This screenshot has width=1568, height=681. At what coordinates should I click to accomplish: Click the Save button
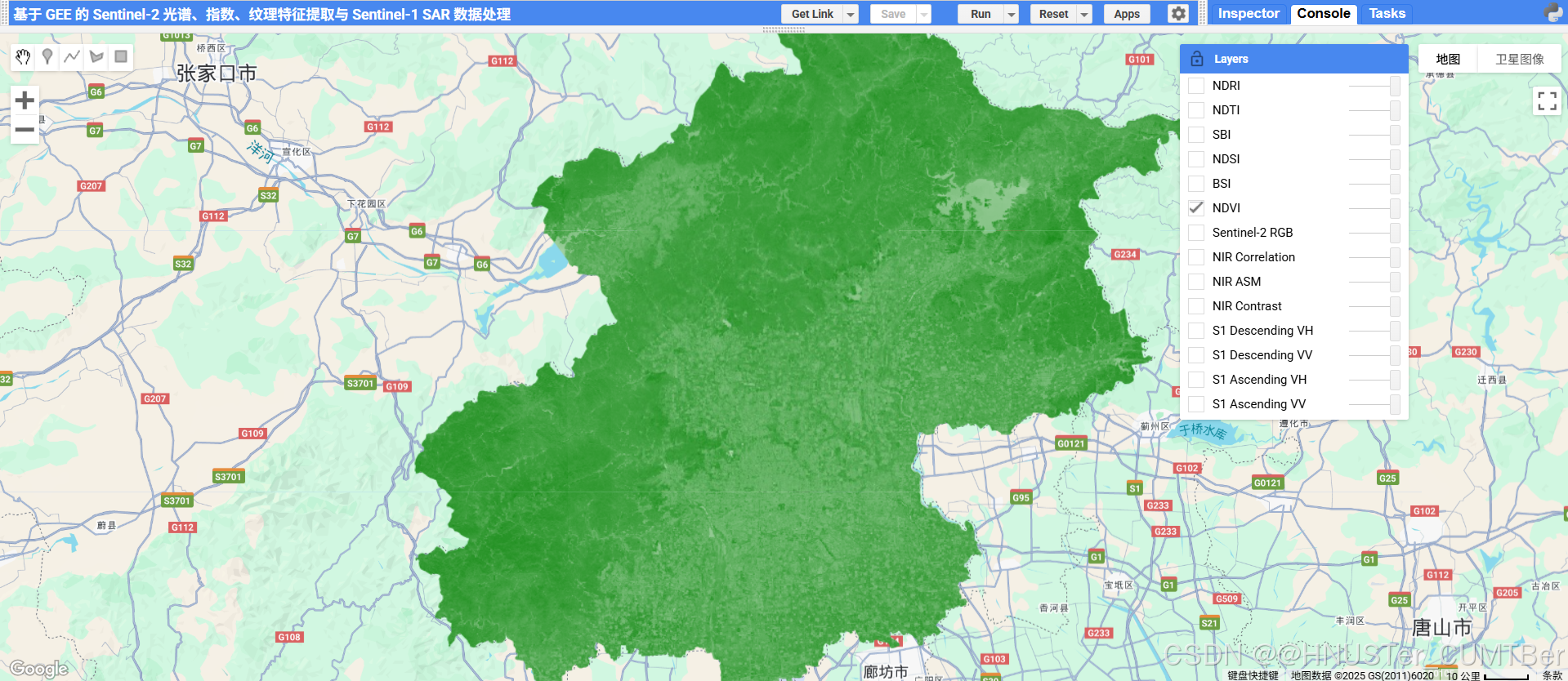pos(893,14)
